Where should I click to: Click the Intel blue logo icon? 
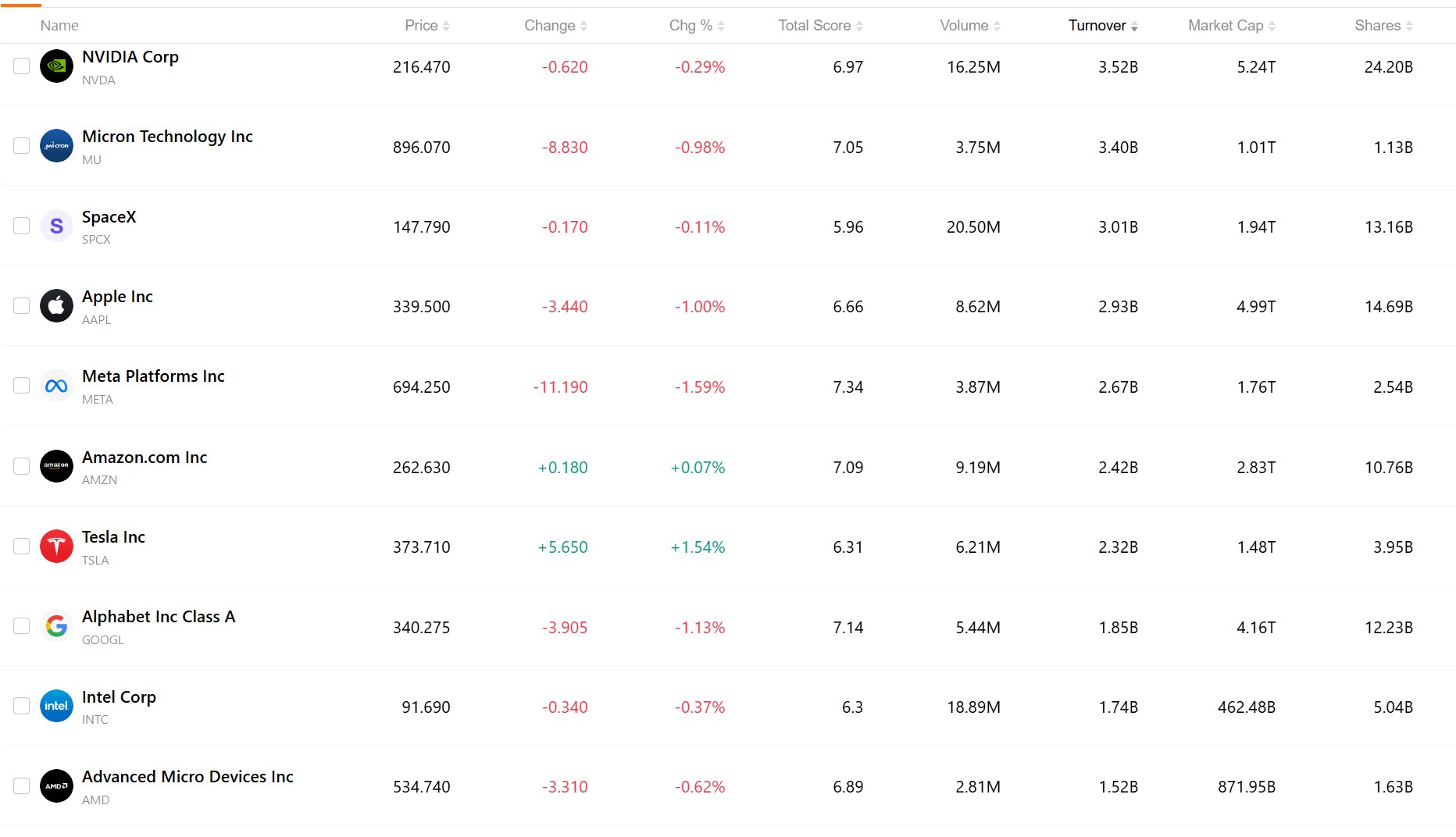pos(56,706)
